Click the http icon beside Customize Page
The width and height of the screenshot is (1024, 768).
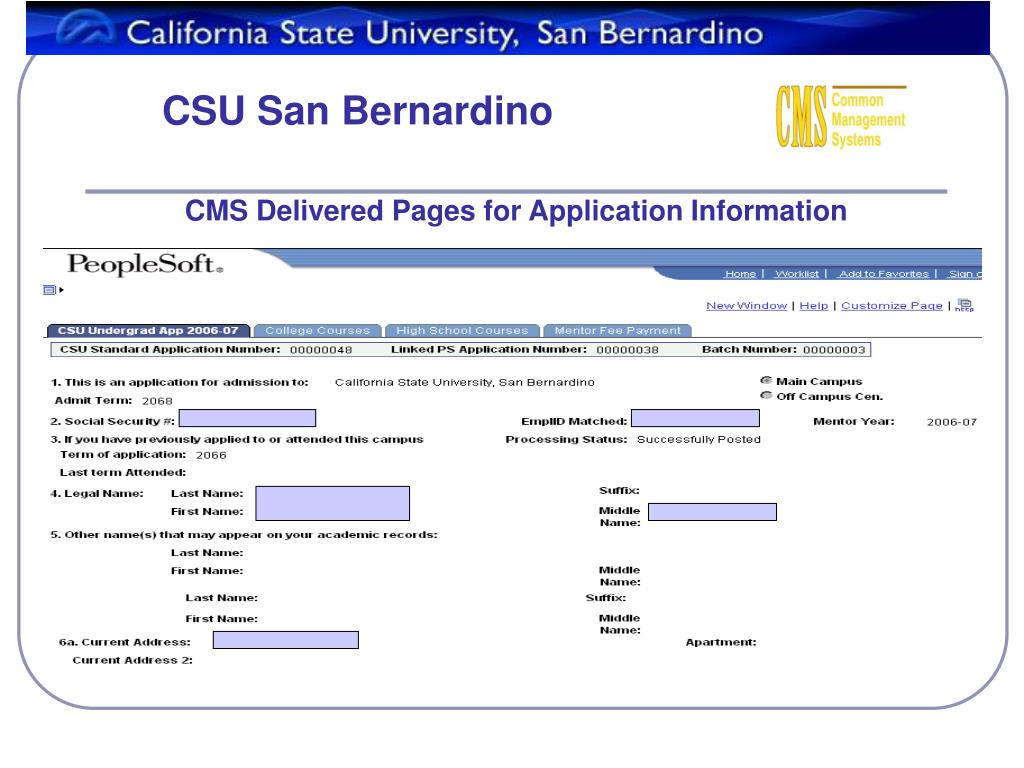(x=965, y=305)
